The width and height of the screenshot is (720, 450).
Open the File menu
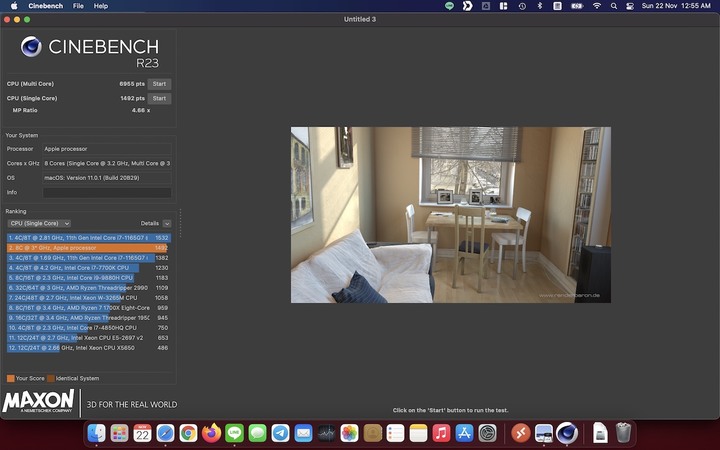point(78,6)
